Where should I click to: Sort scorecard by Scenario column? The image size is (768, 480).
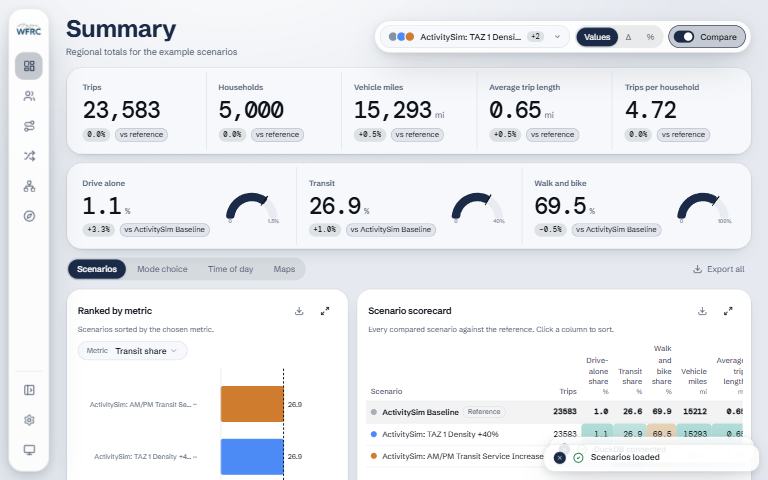click(x=386, y=391)
